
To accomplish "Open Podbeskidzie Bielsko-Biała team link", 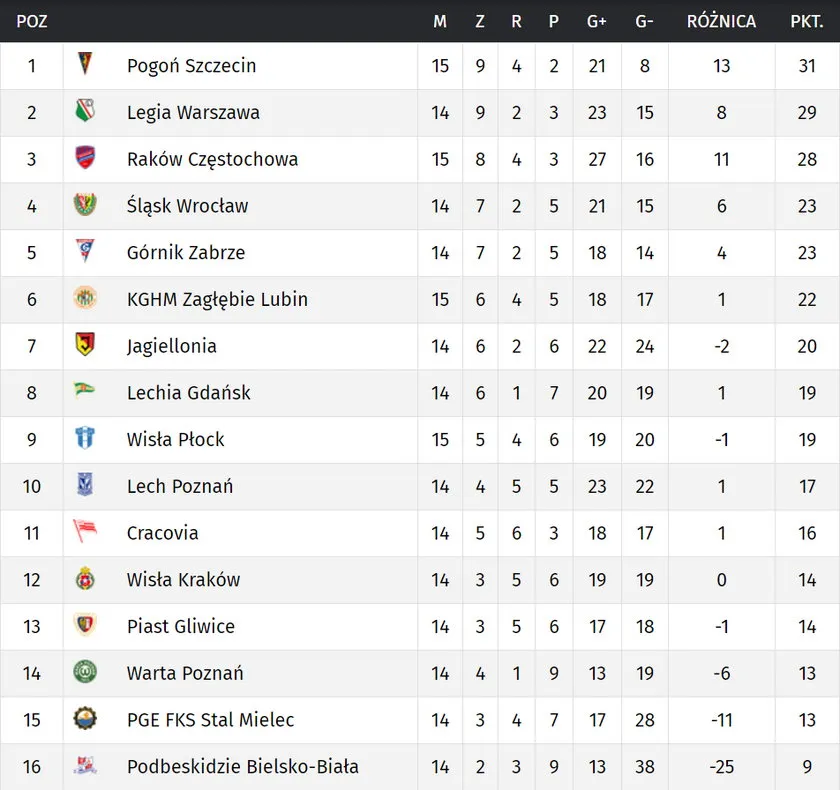I will click(242, 767).
